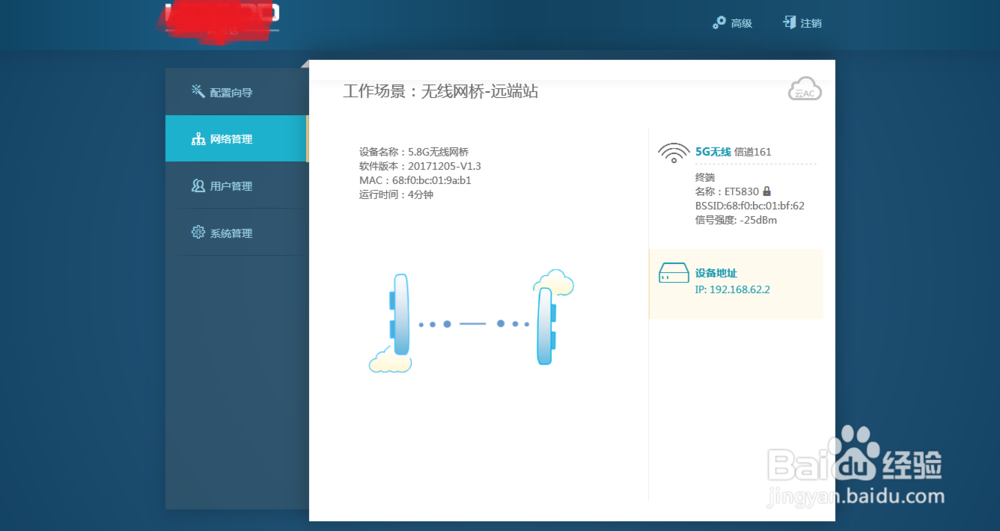Click the user icon for 用户管理
Image resolution: width=1000 pixels, height=531 pixels.
(x=198, y=185)
